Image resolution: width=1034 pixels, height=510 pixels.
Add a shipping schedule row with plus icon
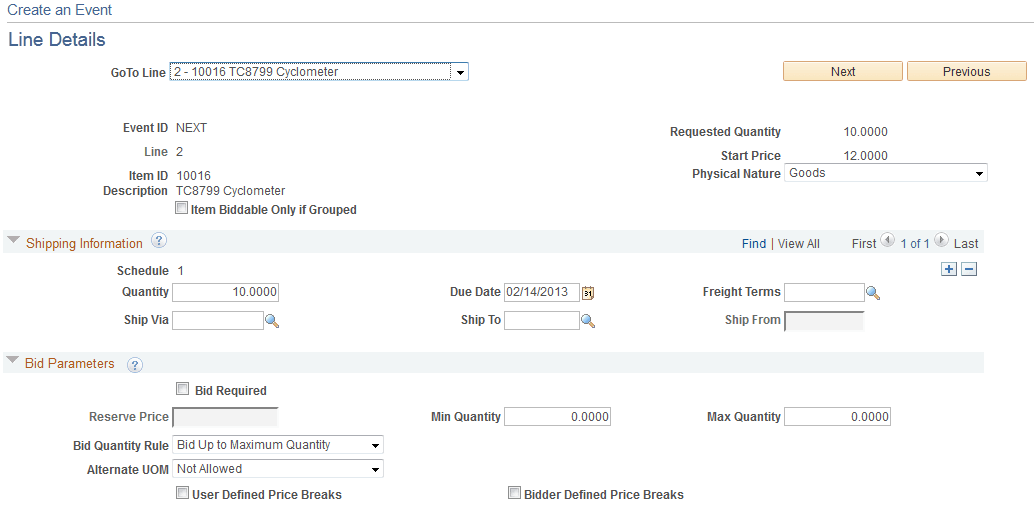949,269
